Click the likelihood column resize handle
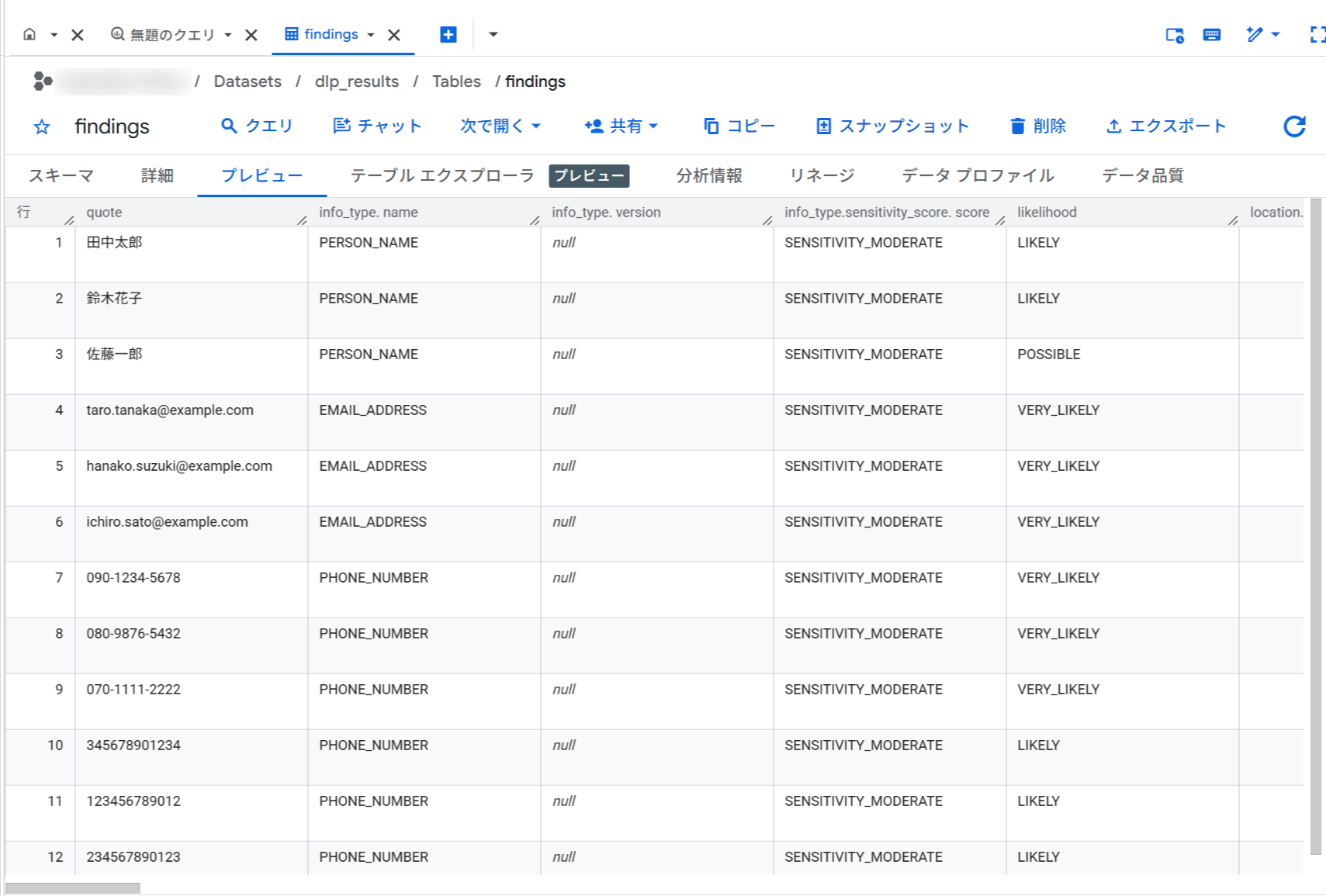The width and height of the screenshot is (1326, 896). [1233, 220]
